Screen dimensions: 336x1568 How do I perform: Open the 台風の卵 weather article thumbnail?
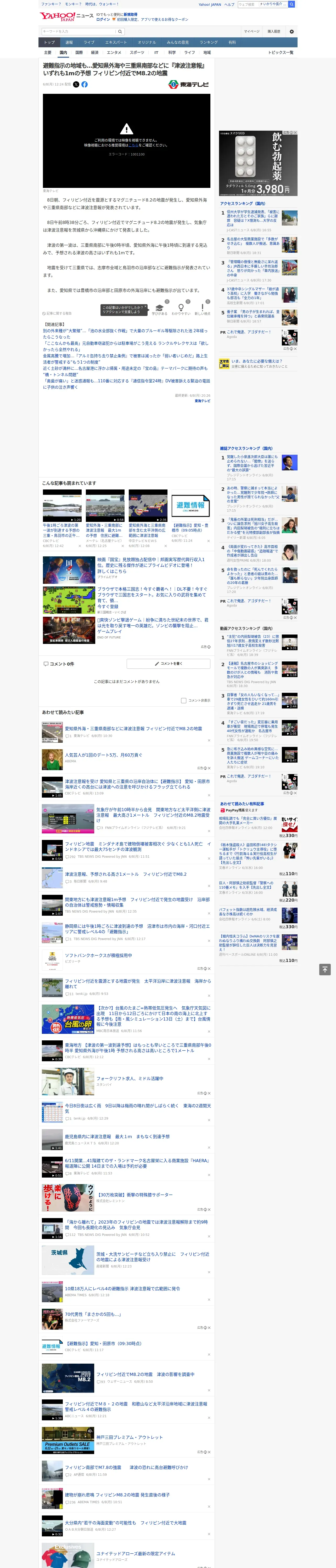pyautogui.click(x=68, y=1019)
